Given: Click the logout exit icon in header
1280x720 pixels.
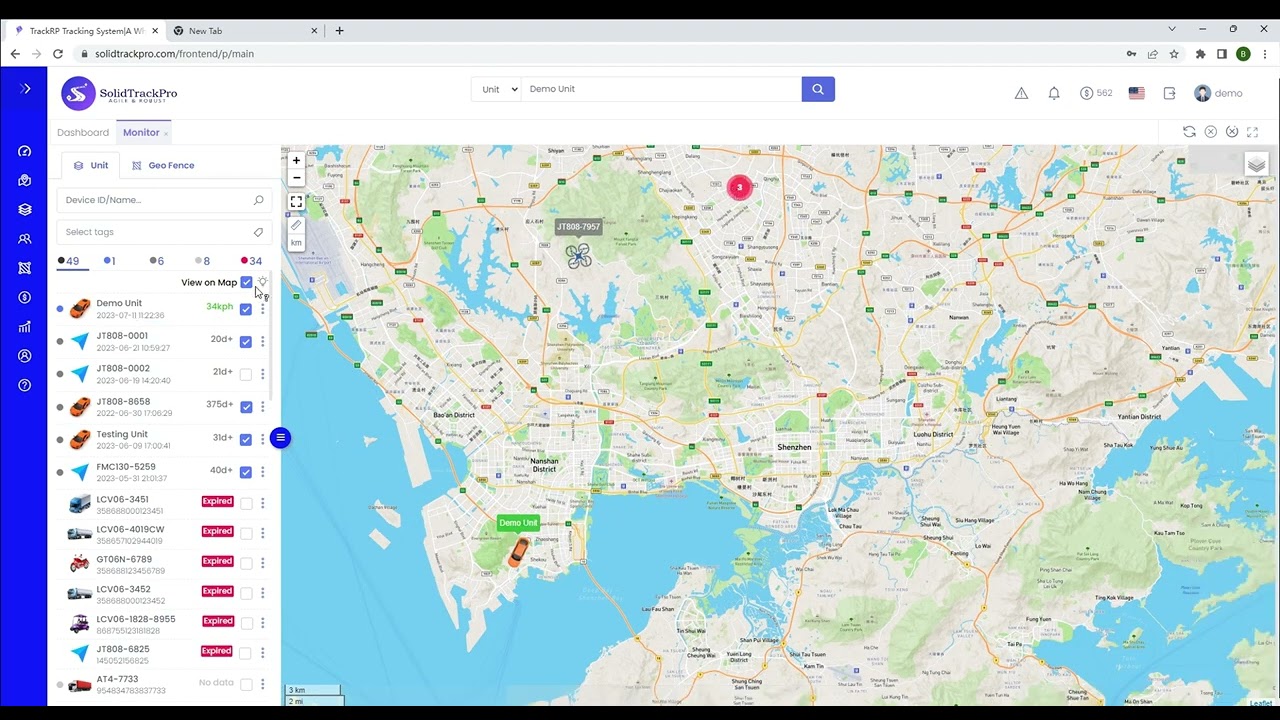Looking at the screenshot, I should 1170,93.
